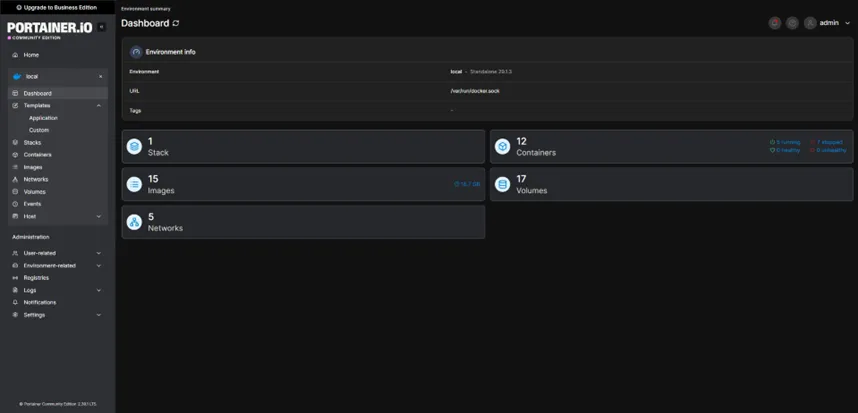
Task: Open the 1 Stack dashboard tile
Action: 303,147
